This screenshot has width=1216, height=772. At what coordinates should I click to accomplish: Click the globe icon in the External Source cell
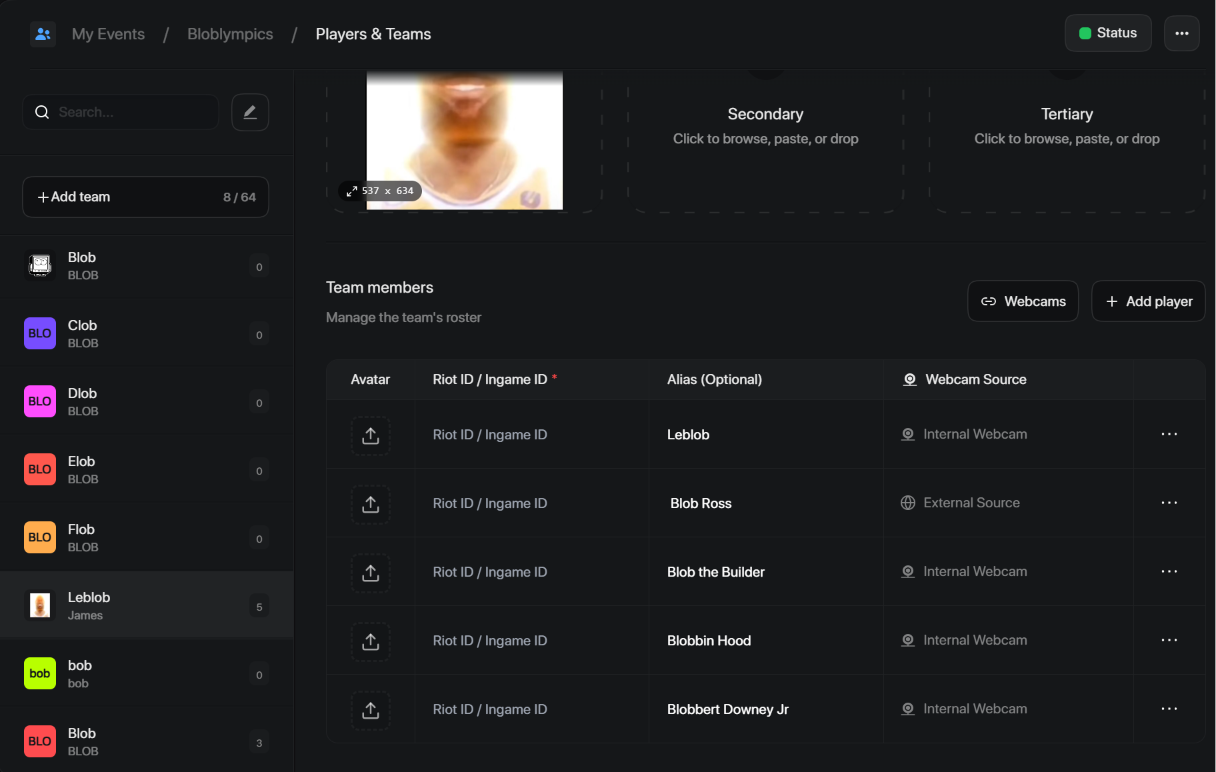[x=908, y=503]
